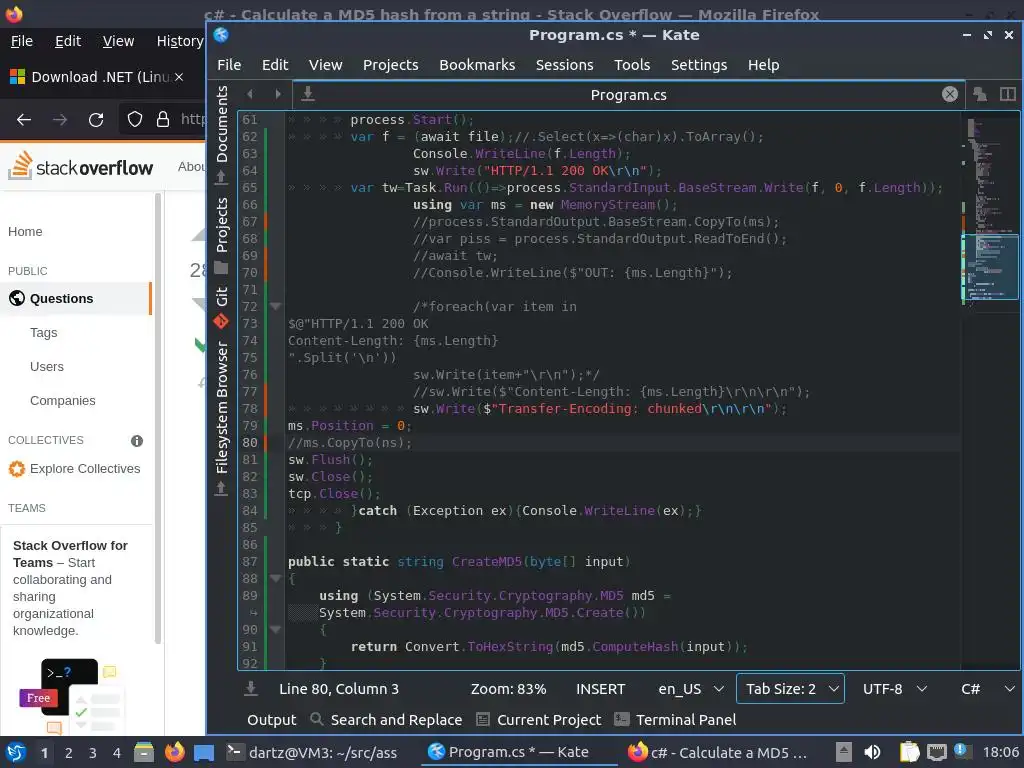This screenshot has width=1024, height=768.
Task: Open Companies in Stack Overflow sidebar
Action: pos(63,400)
